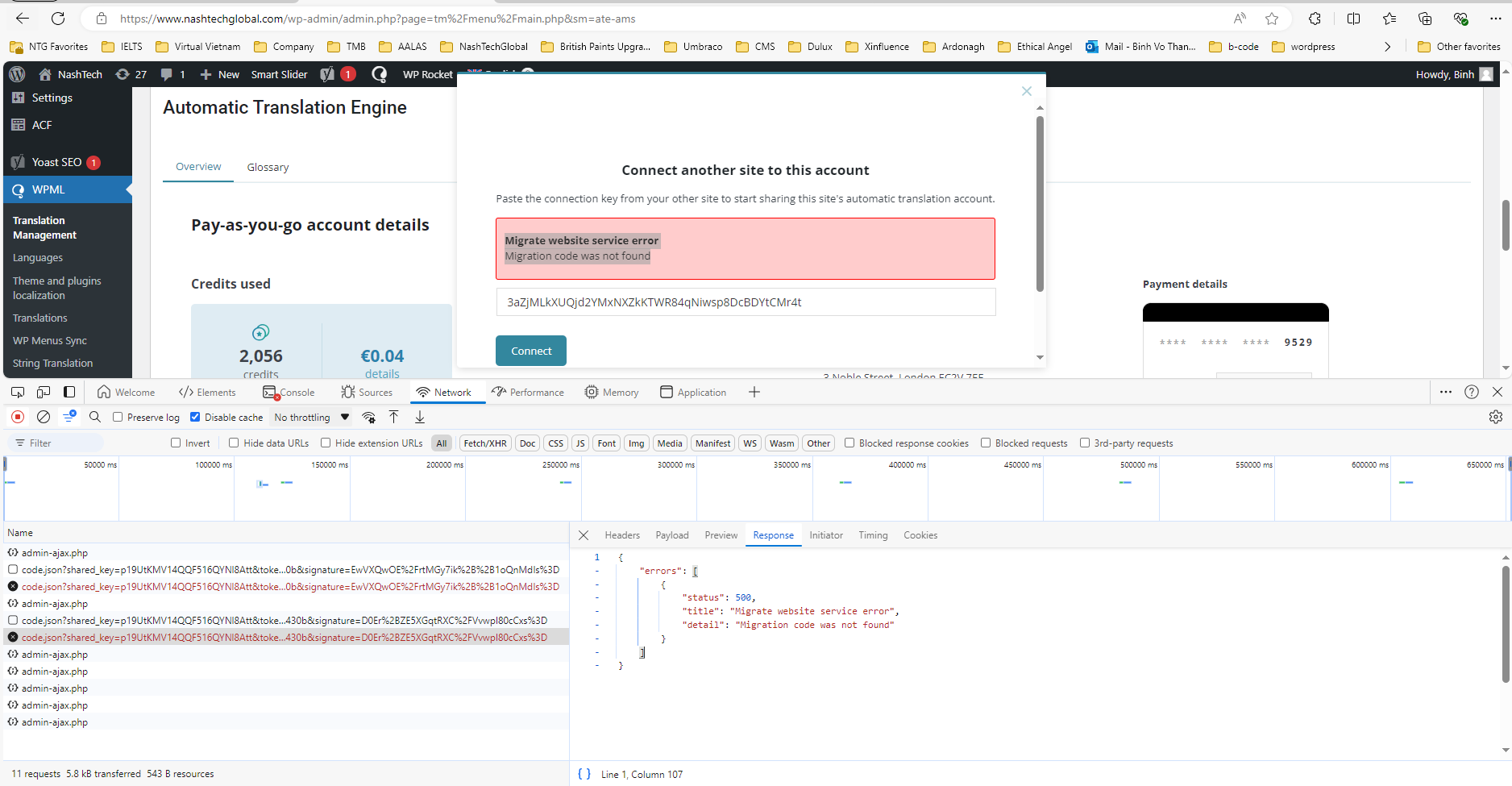This screenshot has width=1512, height=786.
Task: Open the New content menu in the admin bar
Action: pyautogui.click(x=219, y=74)
